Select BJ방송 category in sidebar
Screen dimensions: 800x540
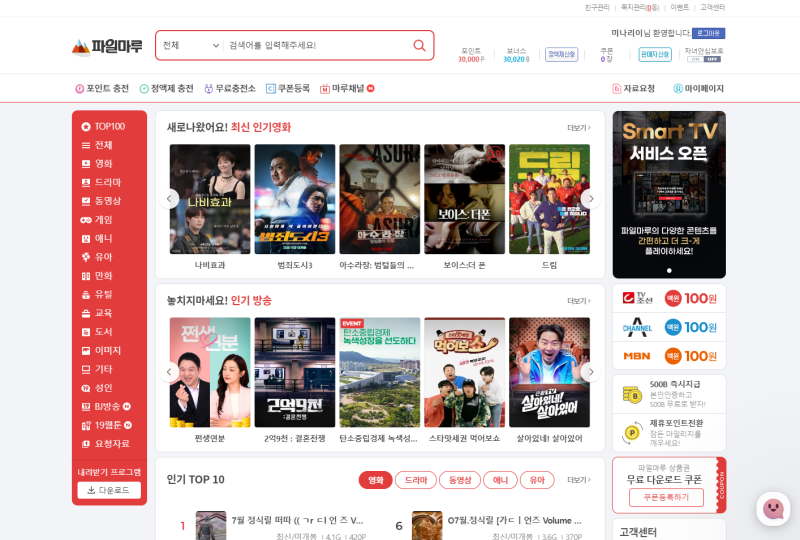[106, 406]
